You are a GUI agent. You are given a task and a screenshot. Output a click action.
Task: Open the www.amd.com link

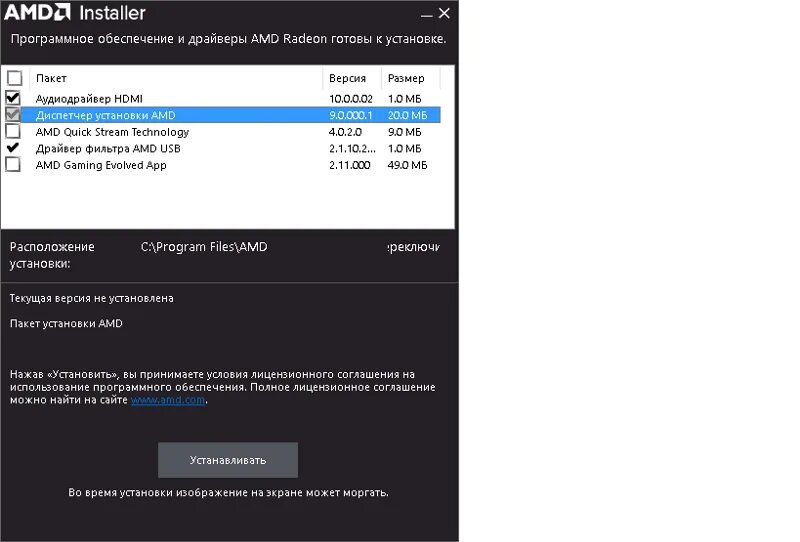click(168, 400)
